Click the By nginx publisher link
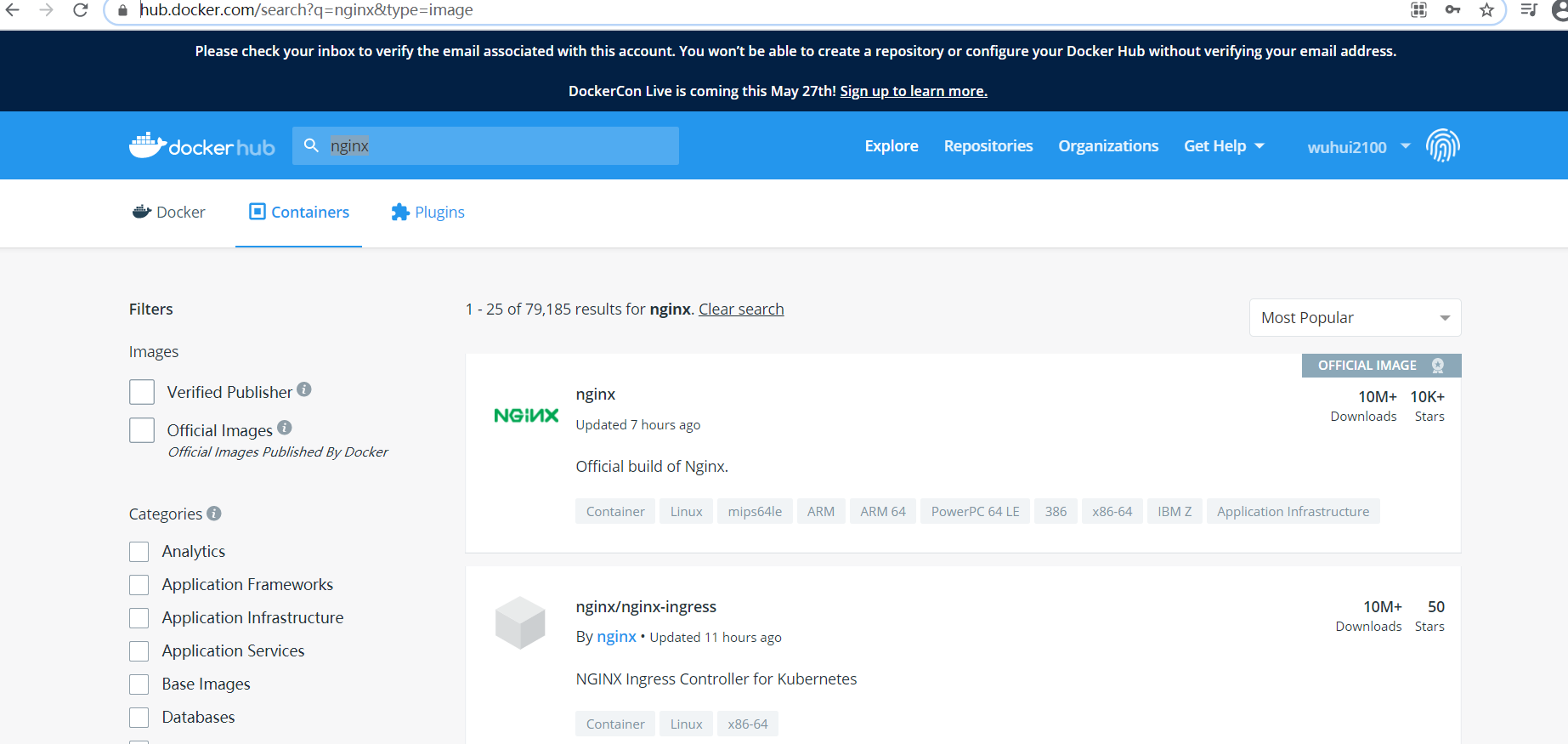Image resolution: width=1568 pixels, height=744 pixels. tap(616, 637)
